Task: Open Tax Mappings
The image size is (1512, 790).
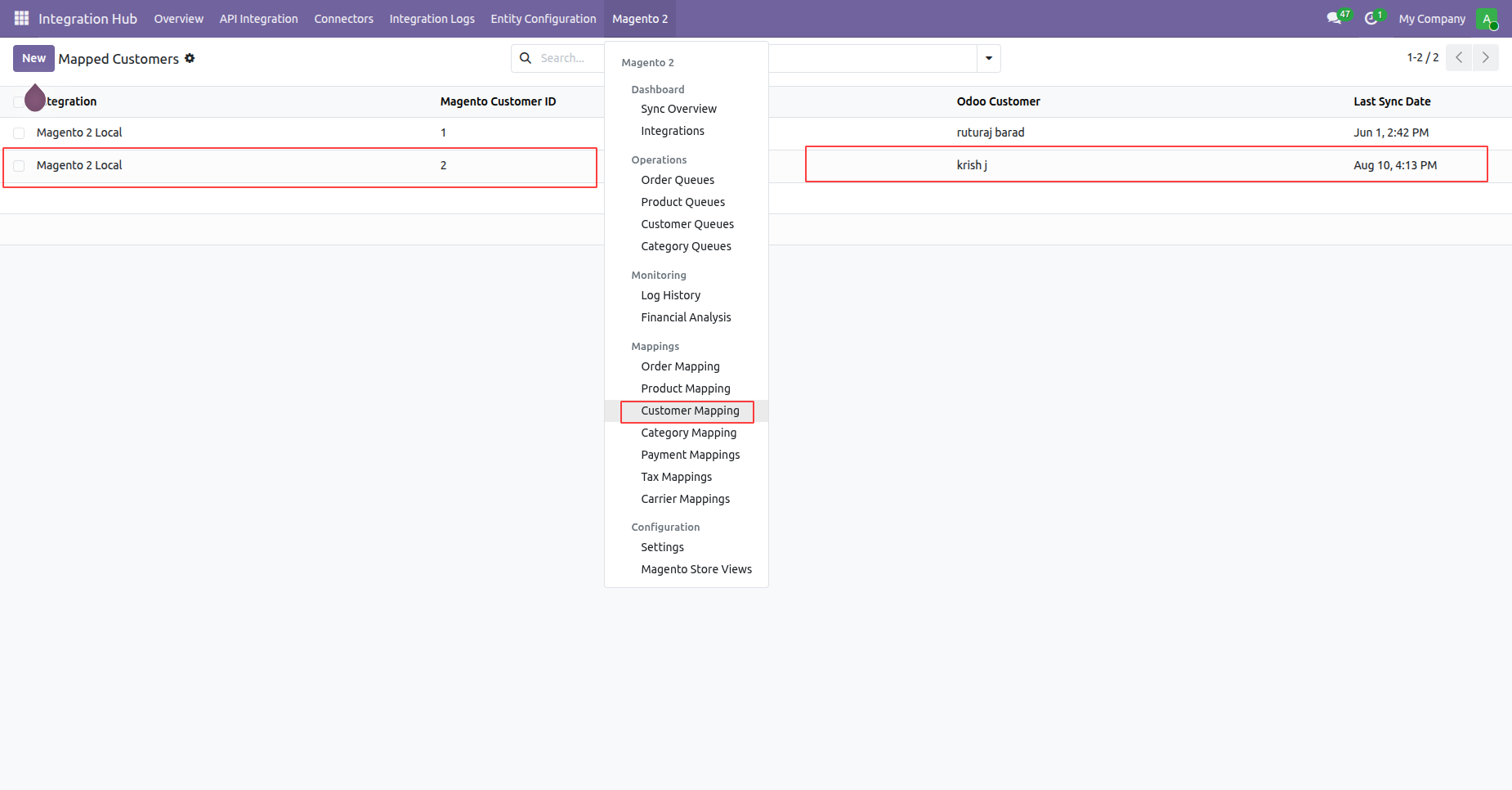Action: point(687,477)
